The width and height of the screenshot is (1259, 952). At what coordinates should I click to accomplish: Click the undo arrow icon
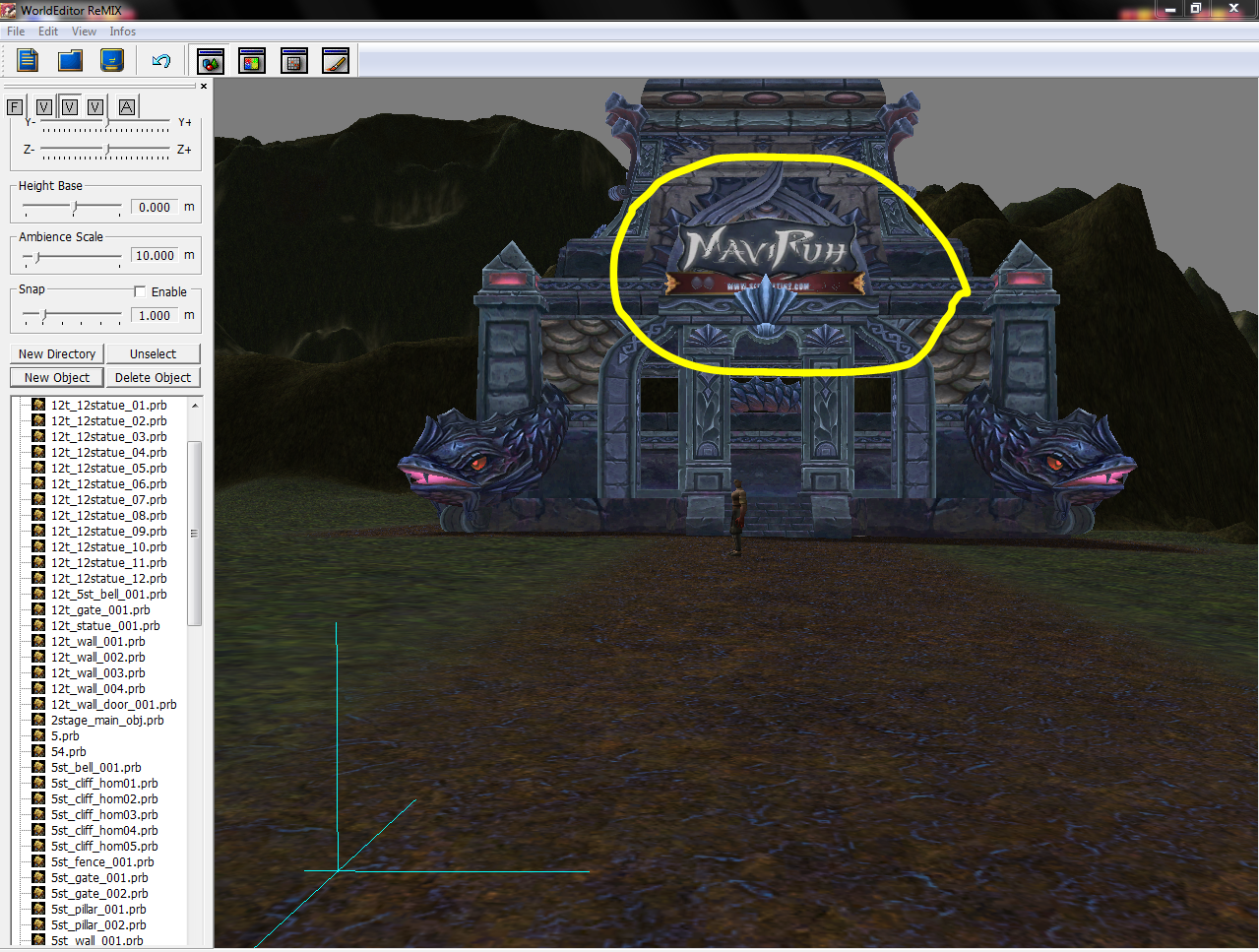tap(161, 61)
